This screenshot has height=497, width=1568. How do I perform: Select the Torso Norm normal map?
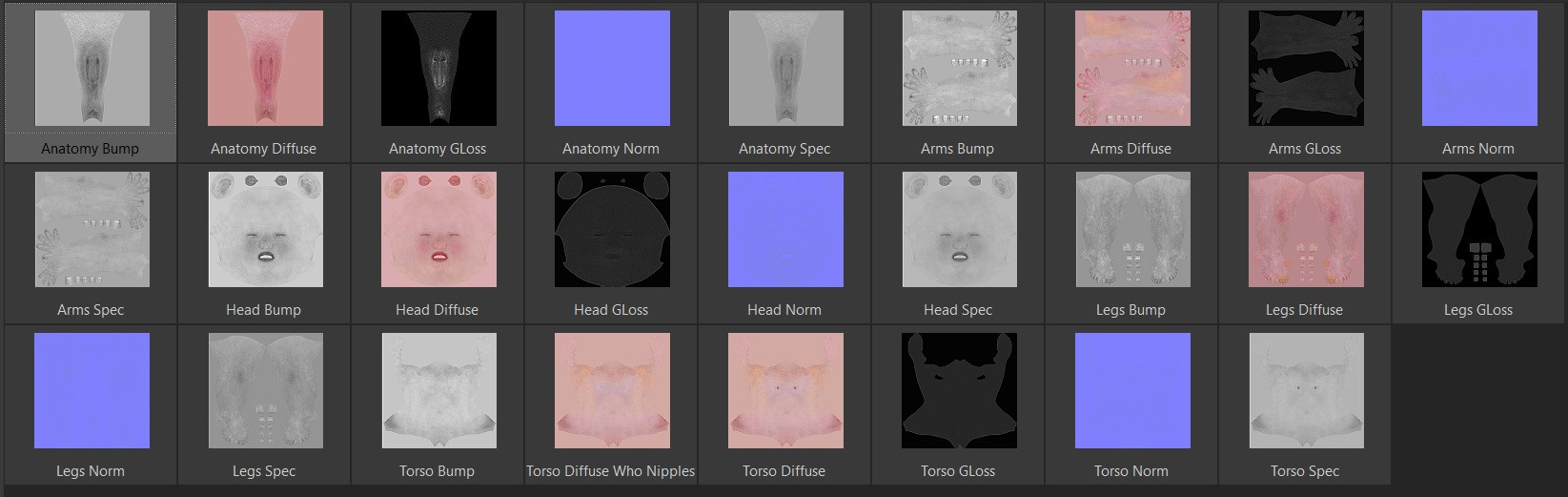(1132, 391)
